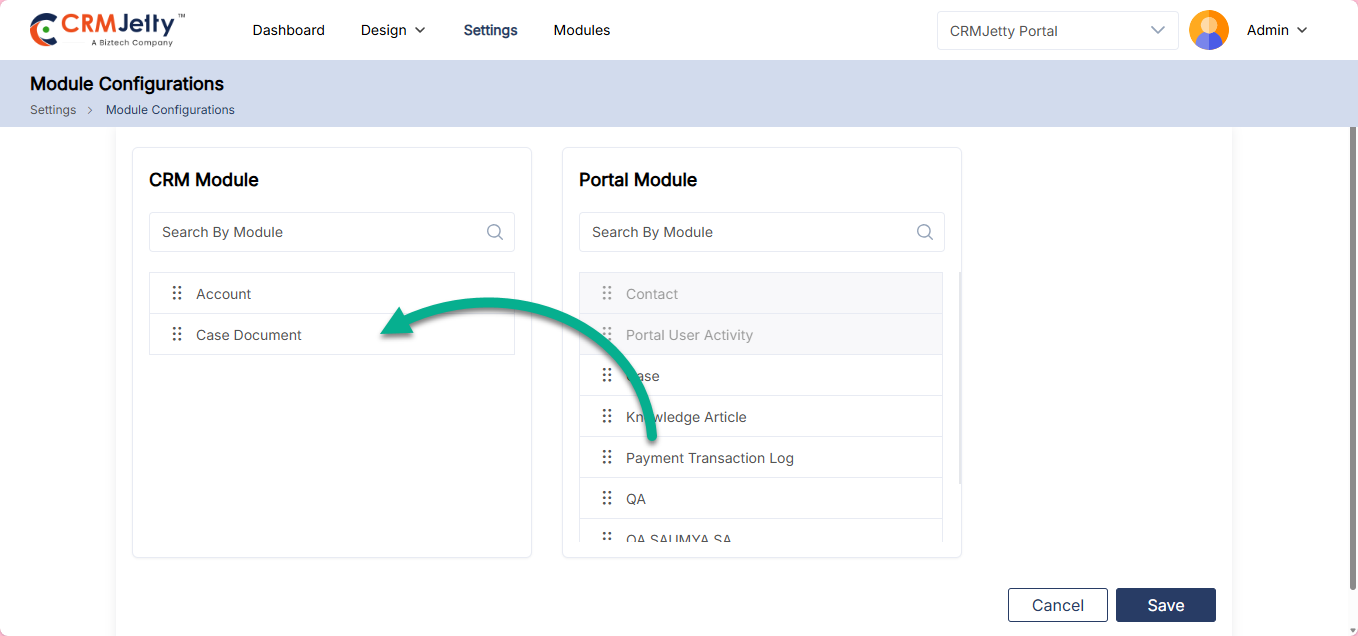This screenshot has height=636, width=1358.
Task: Click the search icon in Portal Module
Action: (925, 232)
